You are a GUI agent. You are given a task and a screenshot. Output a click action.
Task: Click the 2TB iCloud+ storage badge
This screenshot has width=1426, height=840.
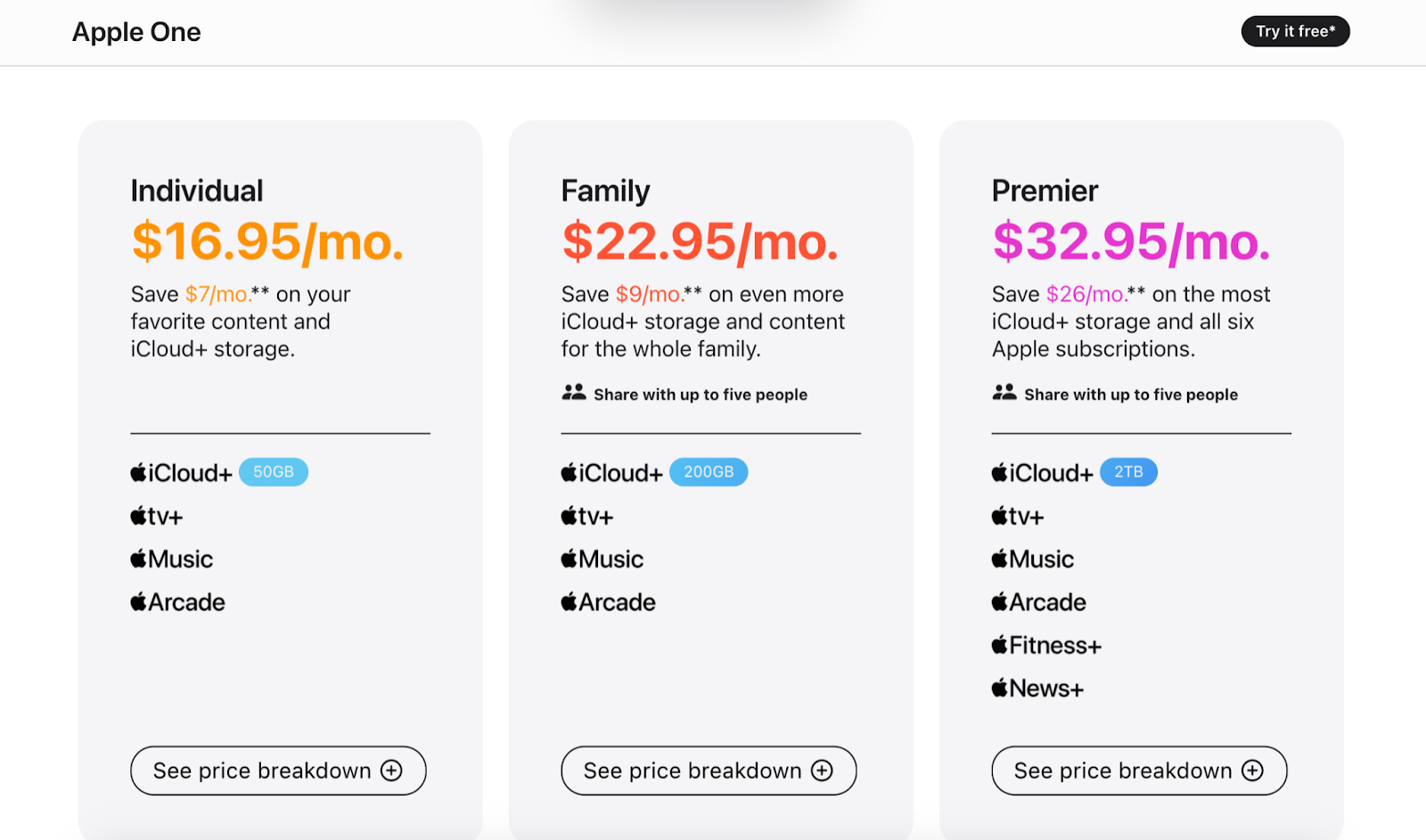(1128, 472)
